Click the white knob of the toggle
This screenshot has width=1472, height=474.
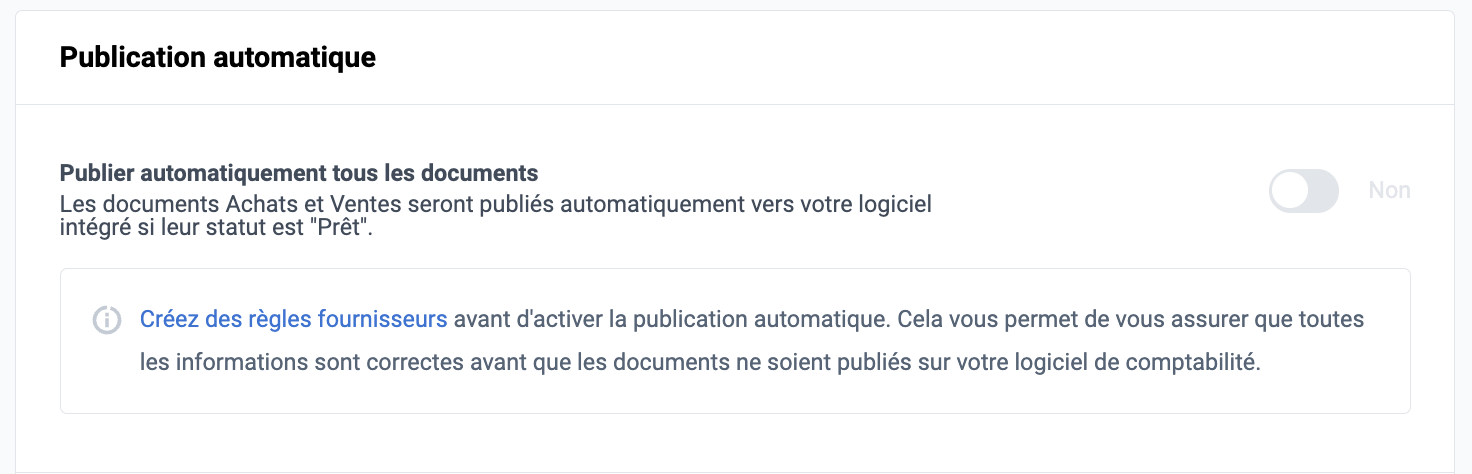click(x=1290, y=190)
